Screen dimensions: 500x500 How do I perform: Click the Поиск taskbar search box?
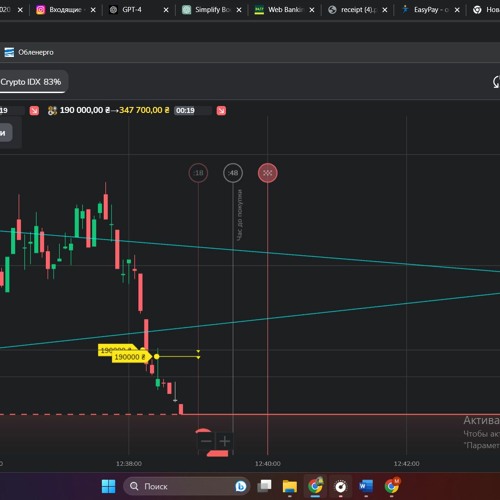tap(187, 486)
